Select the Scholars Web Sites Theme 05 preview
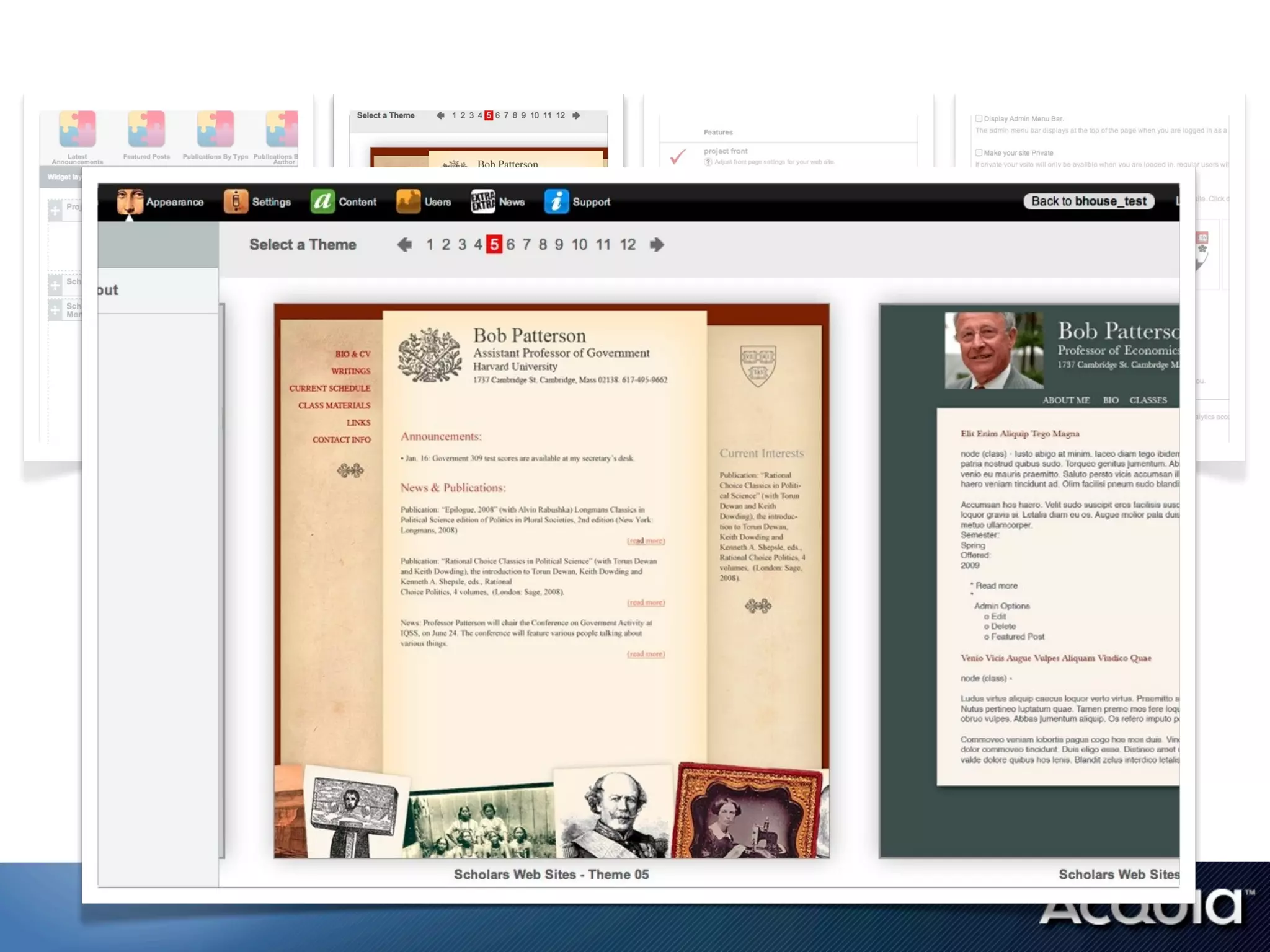Image resolution: width=1270 pixels, height=952 pixels. pos(551,581)
